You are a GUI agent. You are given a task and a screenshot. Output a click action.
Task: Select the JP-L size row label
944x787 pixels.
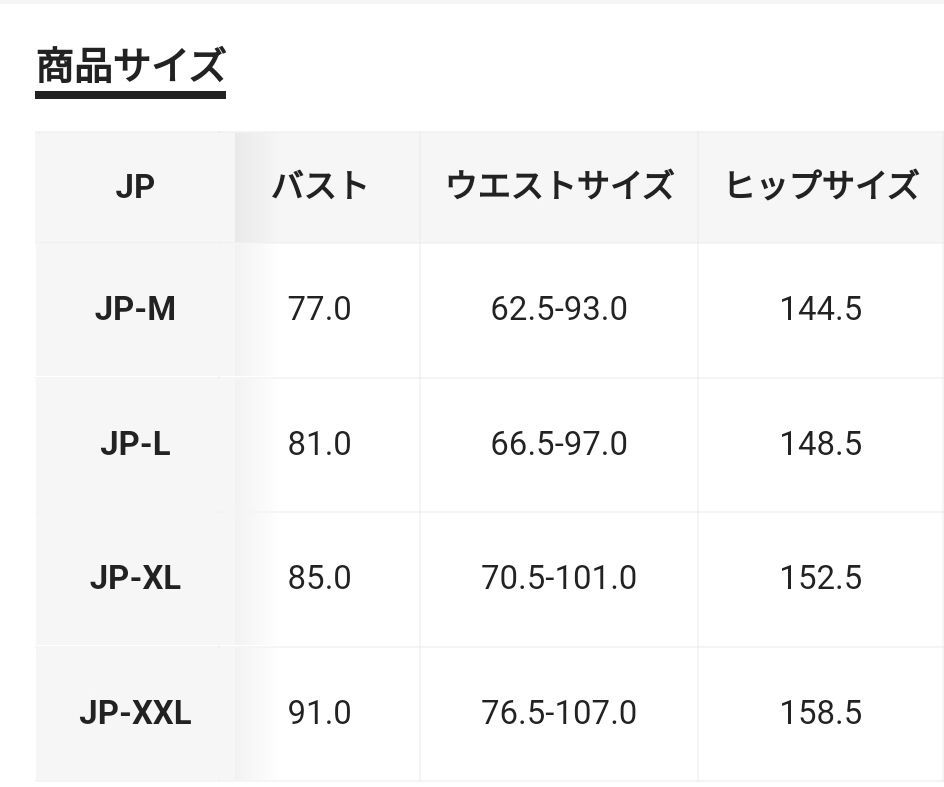pos(135,444)
